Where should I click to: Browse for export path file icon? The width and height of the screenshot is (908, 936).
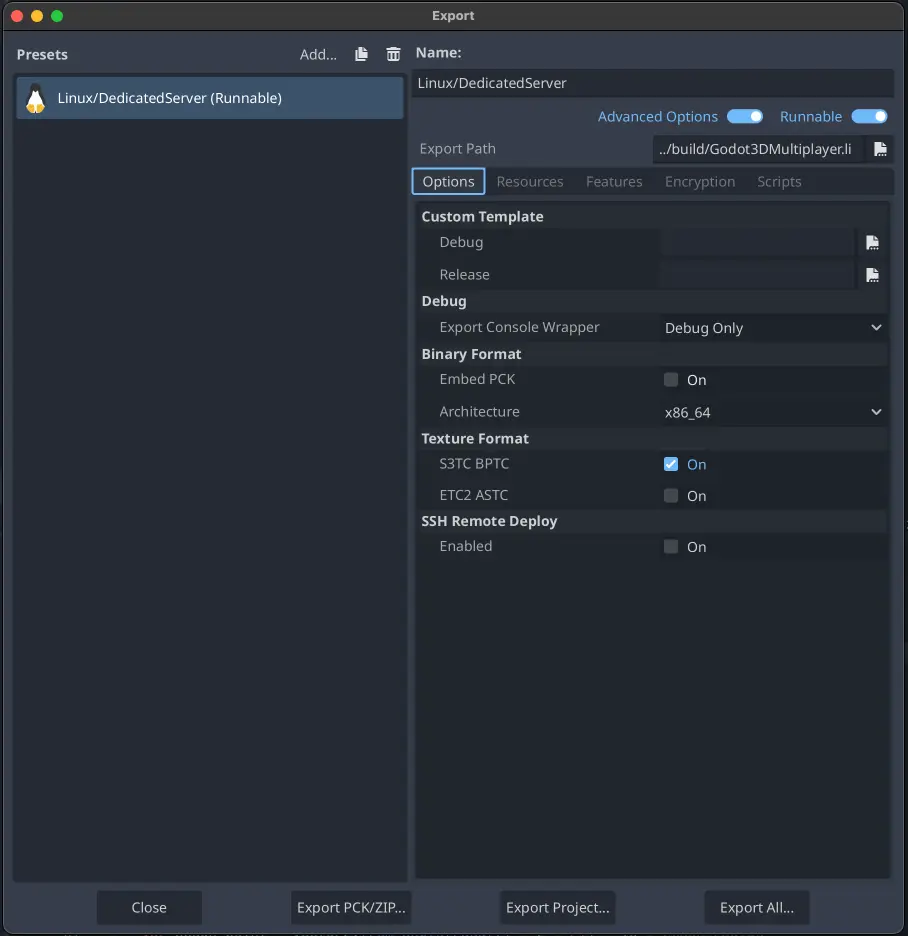[880, 149]
